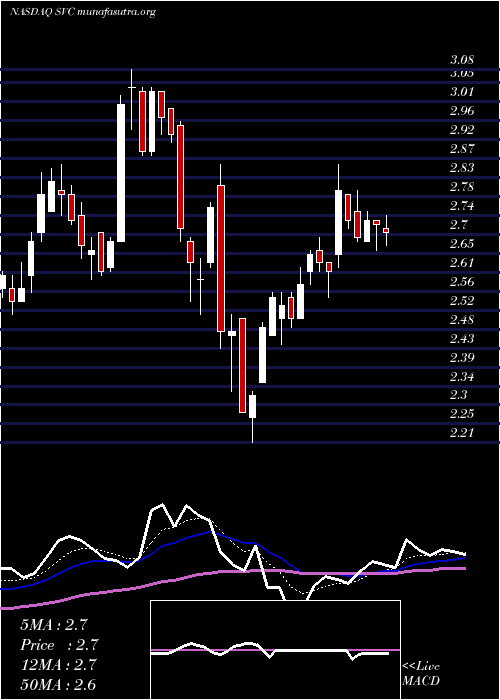The height and width of the screenshot is (700, 500).
Task: Click the Price : 2.7 readout
Action: 59,645
